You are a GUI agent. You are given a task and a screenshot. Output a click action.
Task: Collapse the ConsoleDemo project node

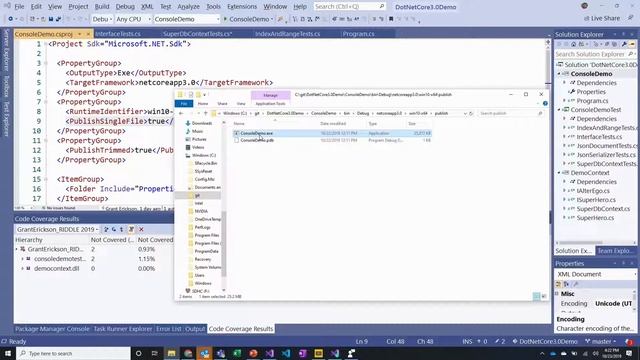(559, 74)
